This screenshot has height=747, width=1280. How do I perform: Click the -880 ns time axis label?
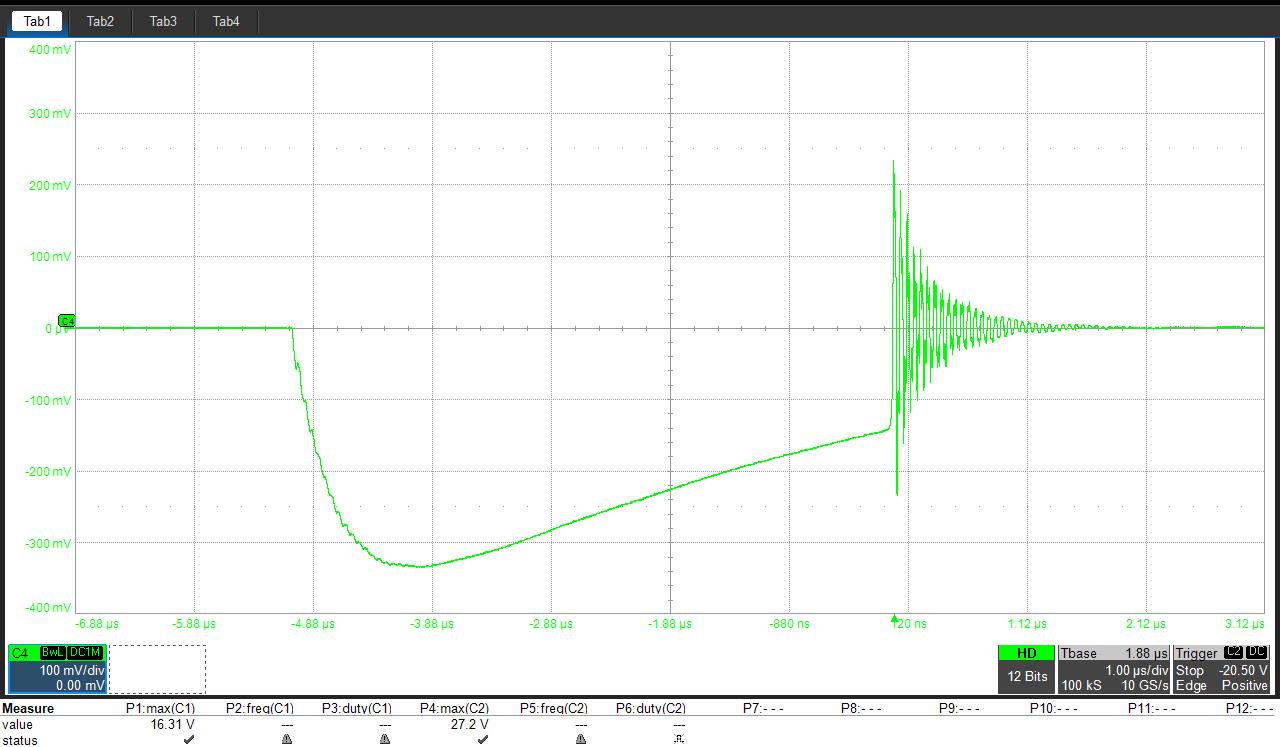[789, 623]
